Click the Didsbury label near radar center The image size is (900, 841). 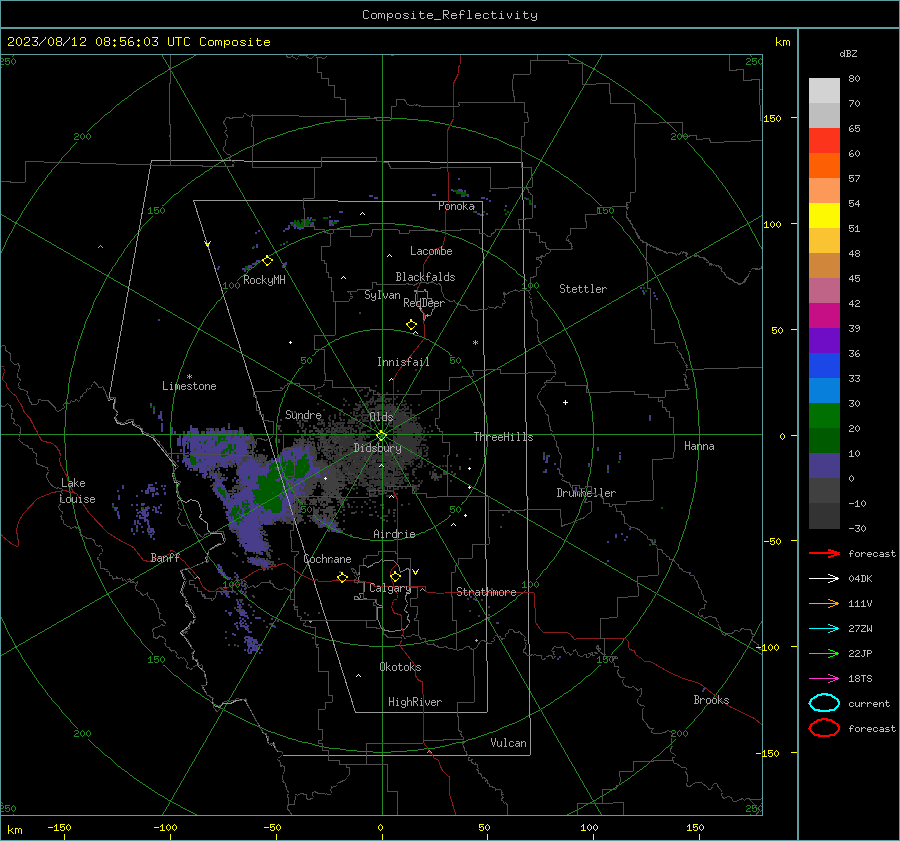(x=377, y=448)
